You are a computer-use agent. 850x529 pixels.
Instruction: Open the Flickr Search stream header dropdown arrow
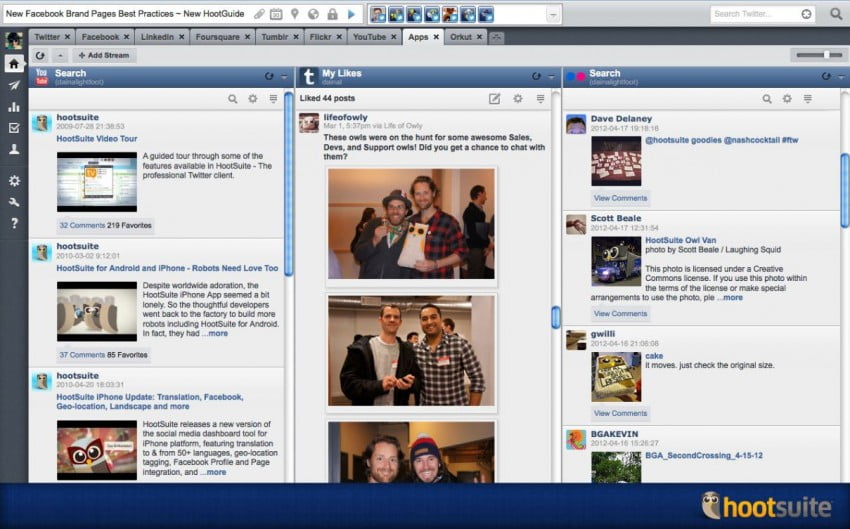click(x=841, y=77)
